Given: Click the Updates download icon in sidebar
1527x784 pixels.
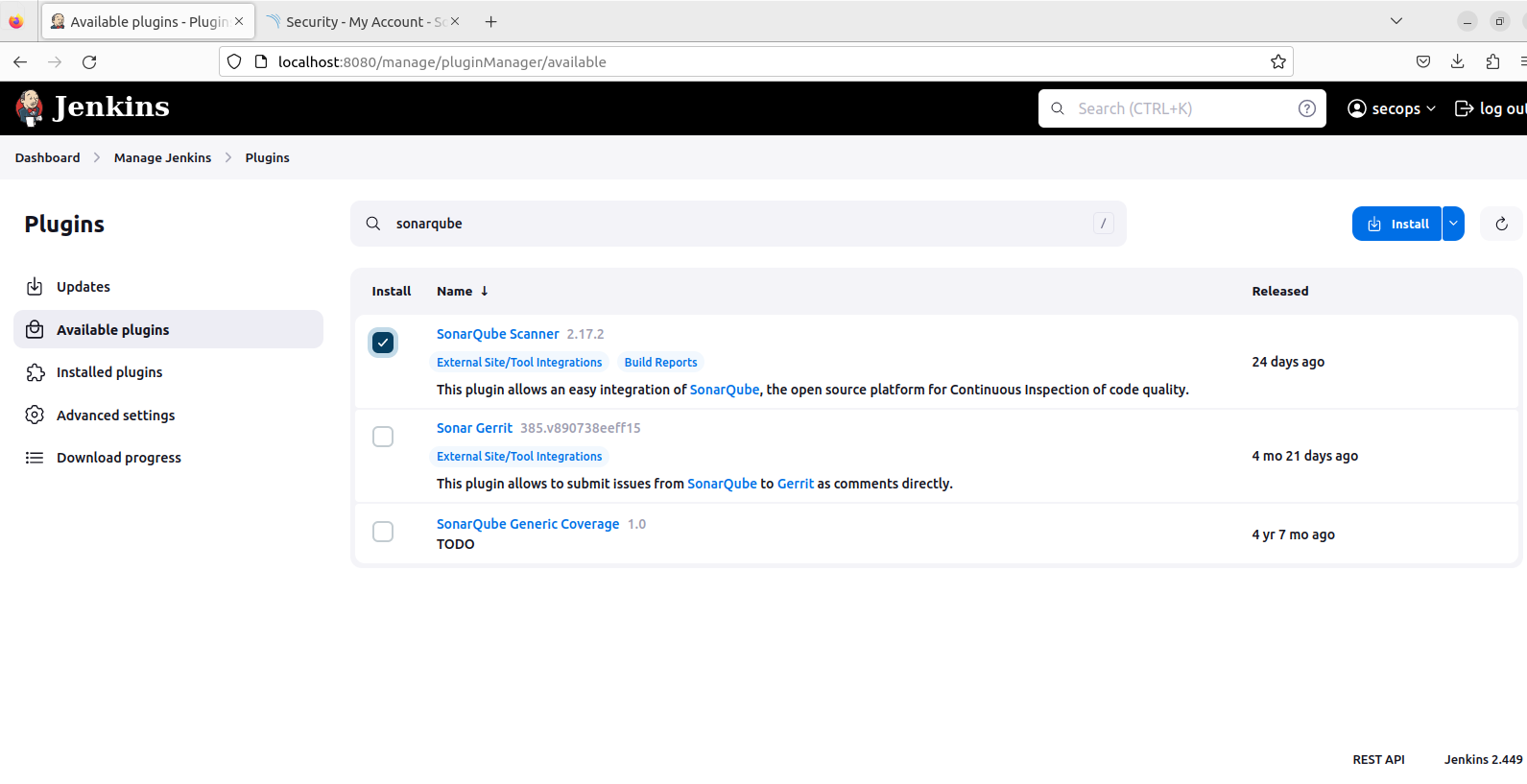Looking at the screenshot, I should point(35,287).
